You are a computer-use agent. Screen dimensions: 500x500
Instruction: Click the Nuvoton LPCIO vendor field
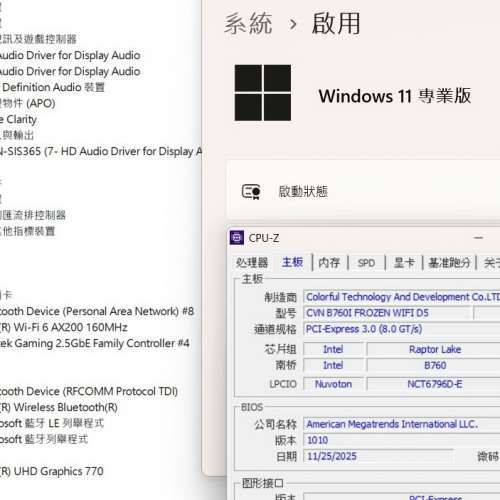tap(333, 384)
